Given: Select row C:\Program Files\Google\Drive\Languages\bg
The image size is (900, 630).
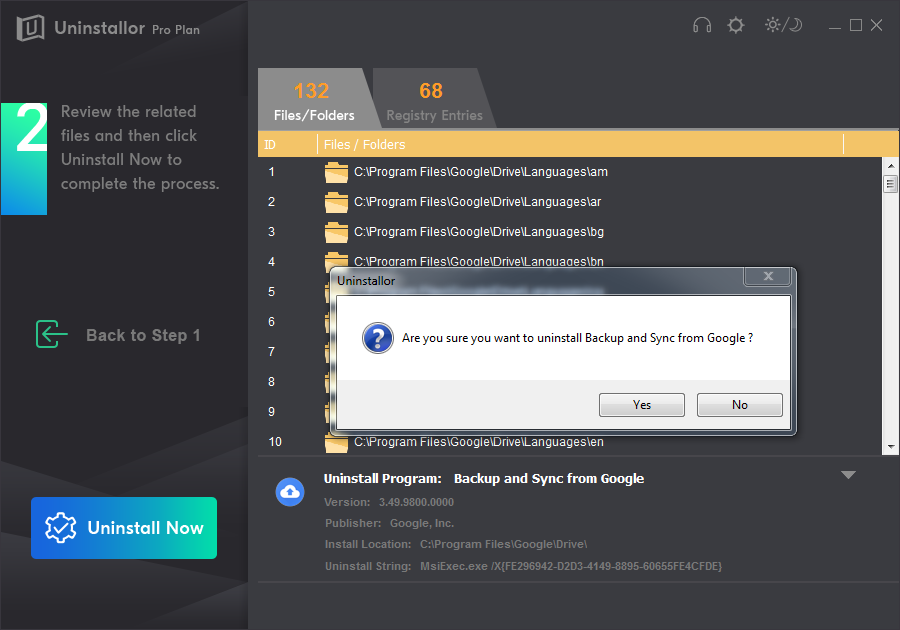Looking at the screenshot, I should (x=569, y=232).
